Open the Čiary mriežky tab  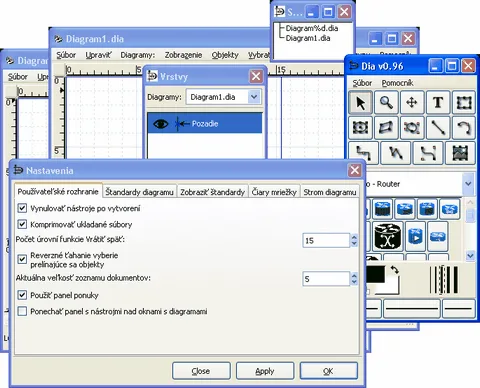coord(274,192)
